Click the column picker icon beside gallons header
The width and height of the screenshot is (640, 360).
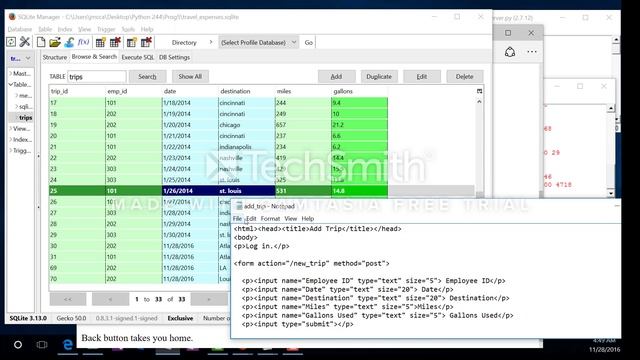[x=479, y=91]
